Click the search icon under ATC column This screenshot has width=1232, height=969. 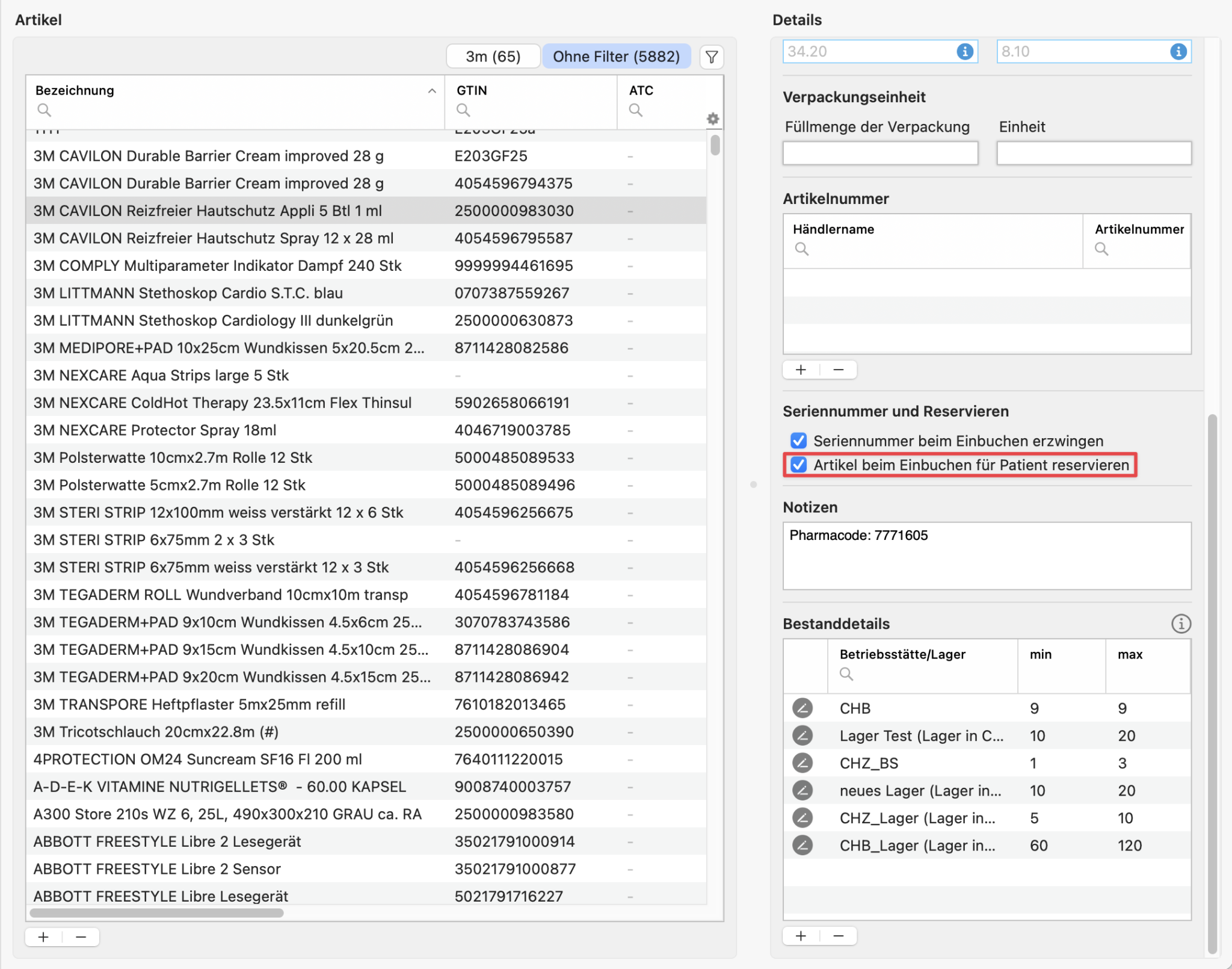636,110
